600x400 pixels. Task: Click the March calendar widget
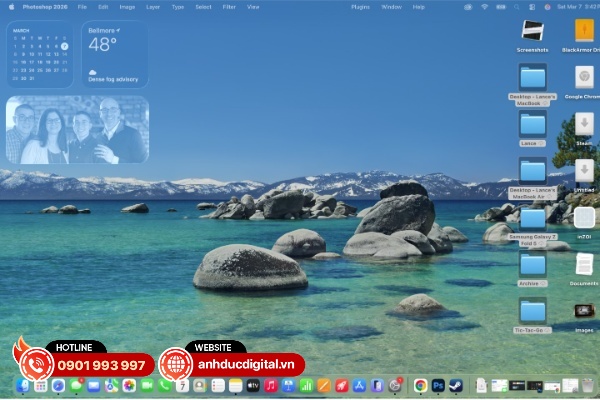click(40, 54)
